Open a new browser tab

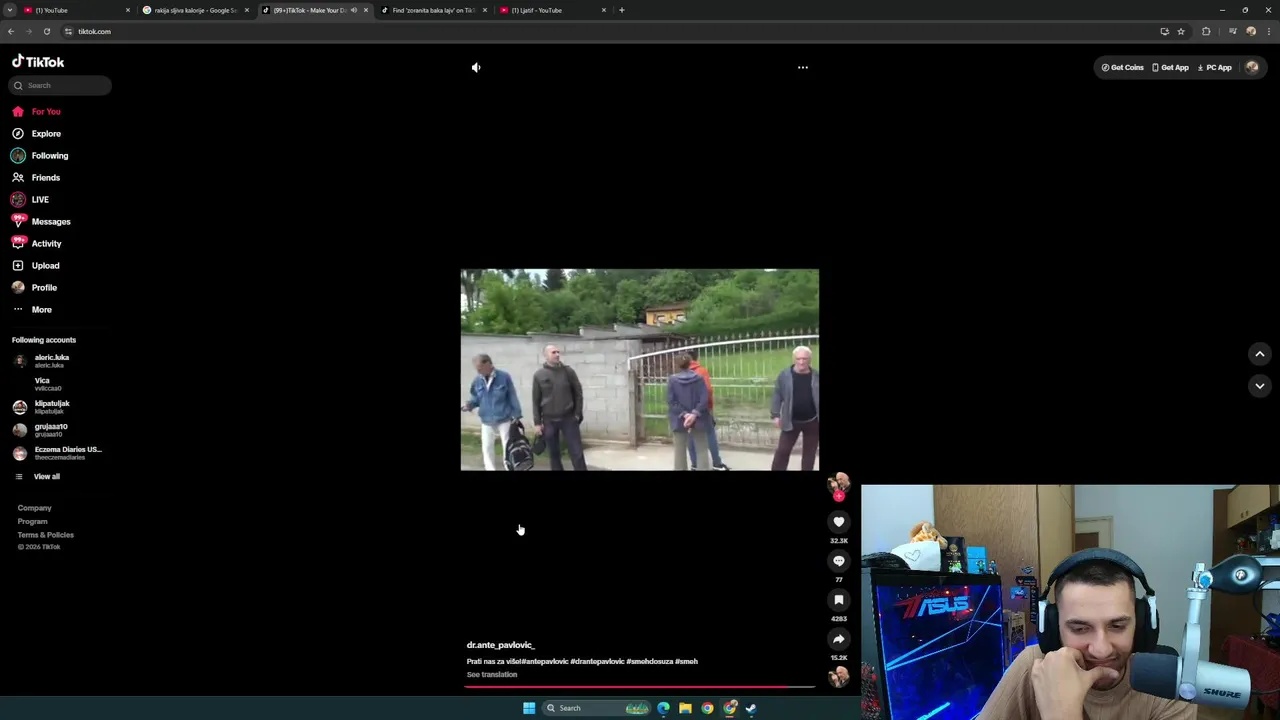(x=621, y=10)
